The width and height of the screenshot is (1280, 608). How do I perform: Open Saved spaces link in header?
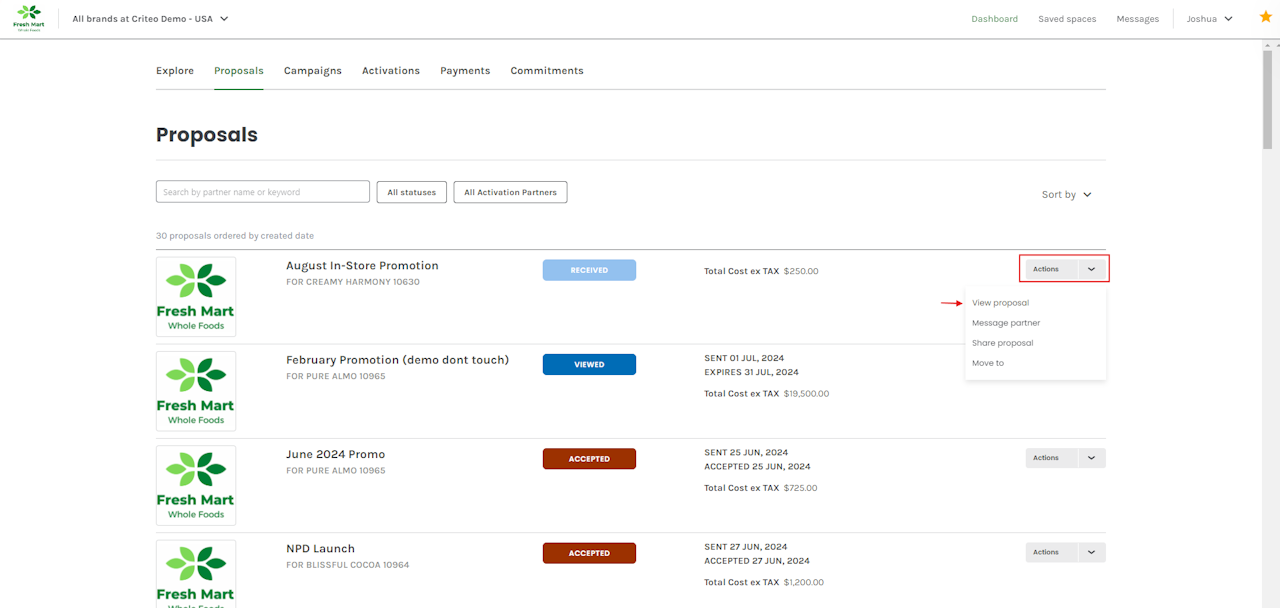pos(1067,19)
